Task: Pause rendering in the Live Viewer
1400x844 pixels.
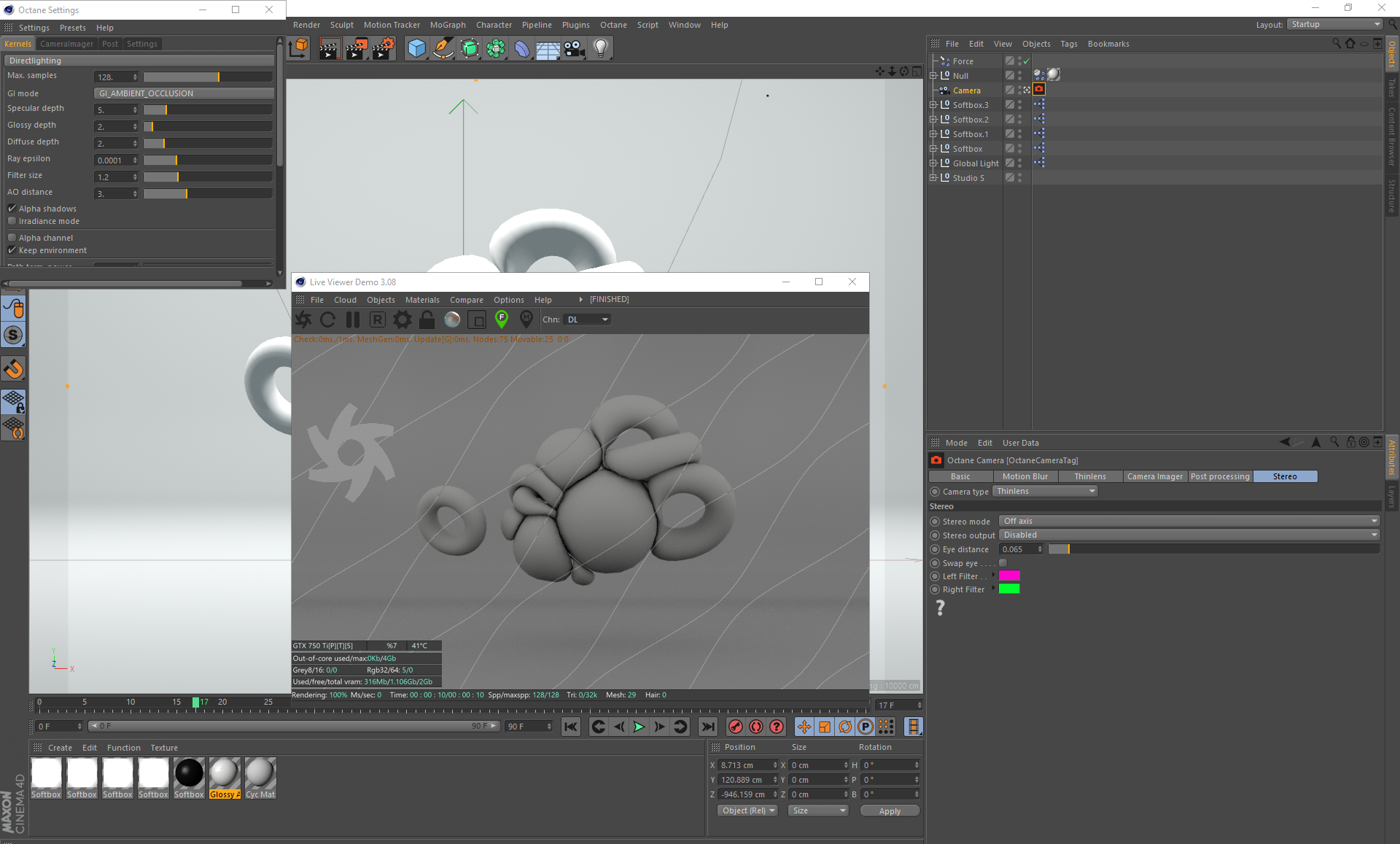Action: (353, 320)
